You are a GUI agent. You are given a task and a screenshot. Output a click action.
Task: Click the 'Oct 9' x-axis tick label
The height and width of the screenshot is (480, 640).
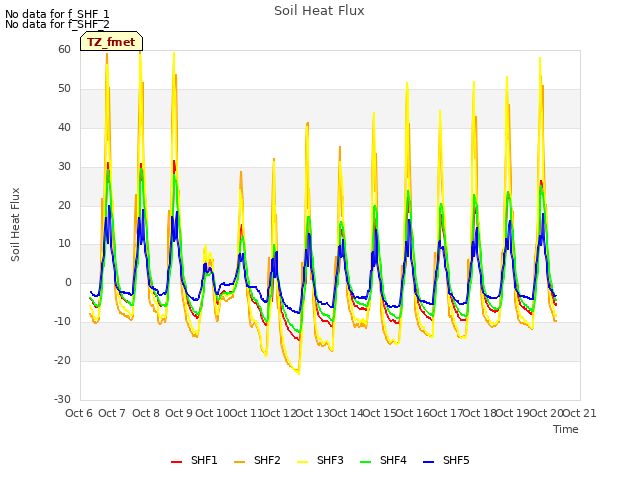point(179,413)
